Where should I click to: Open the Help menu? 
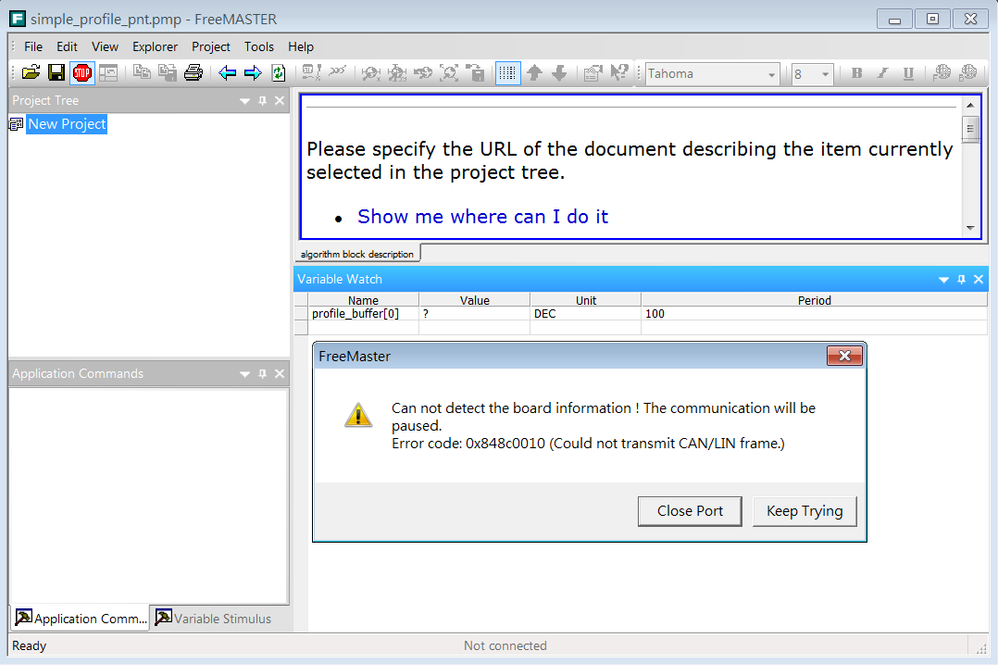pos(300,46)
